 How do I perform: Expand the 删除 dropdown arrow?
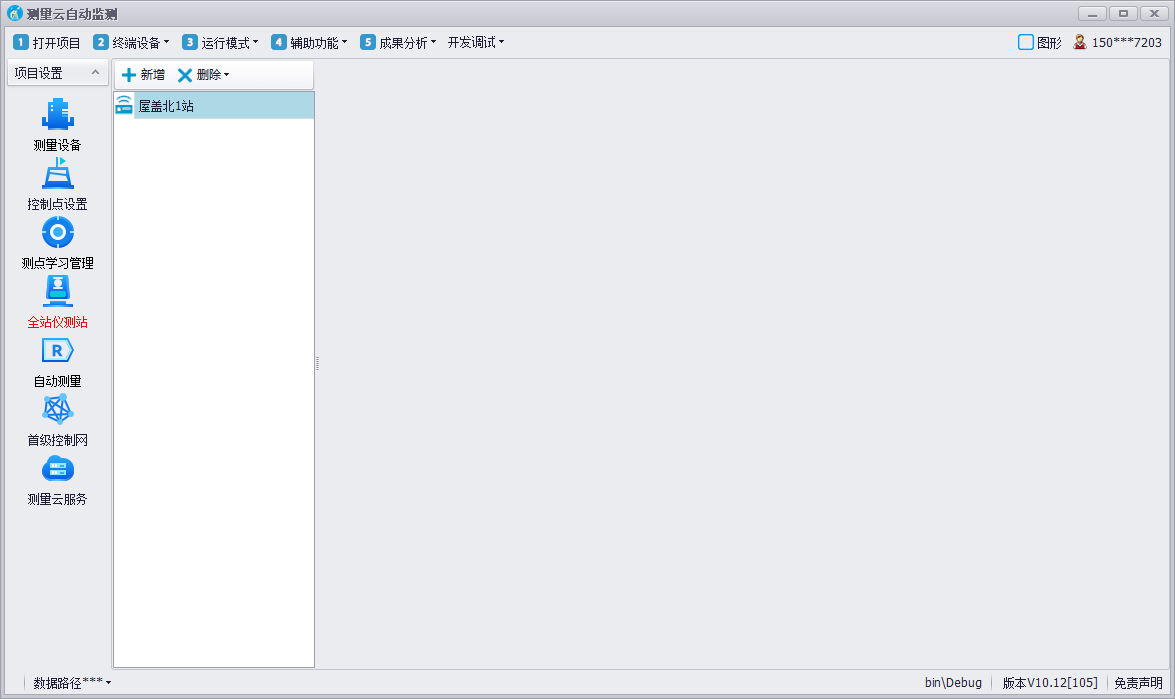click(x=227, y=75)
